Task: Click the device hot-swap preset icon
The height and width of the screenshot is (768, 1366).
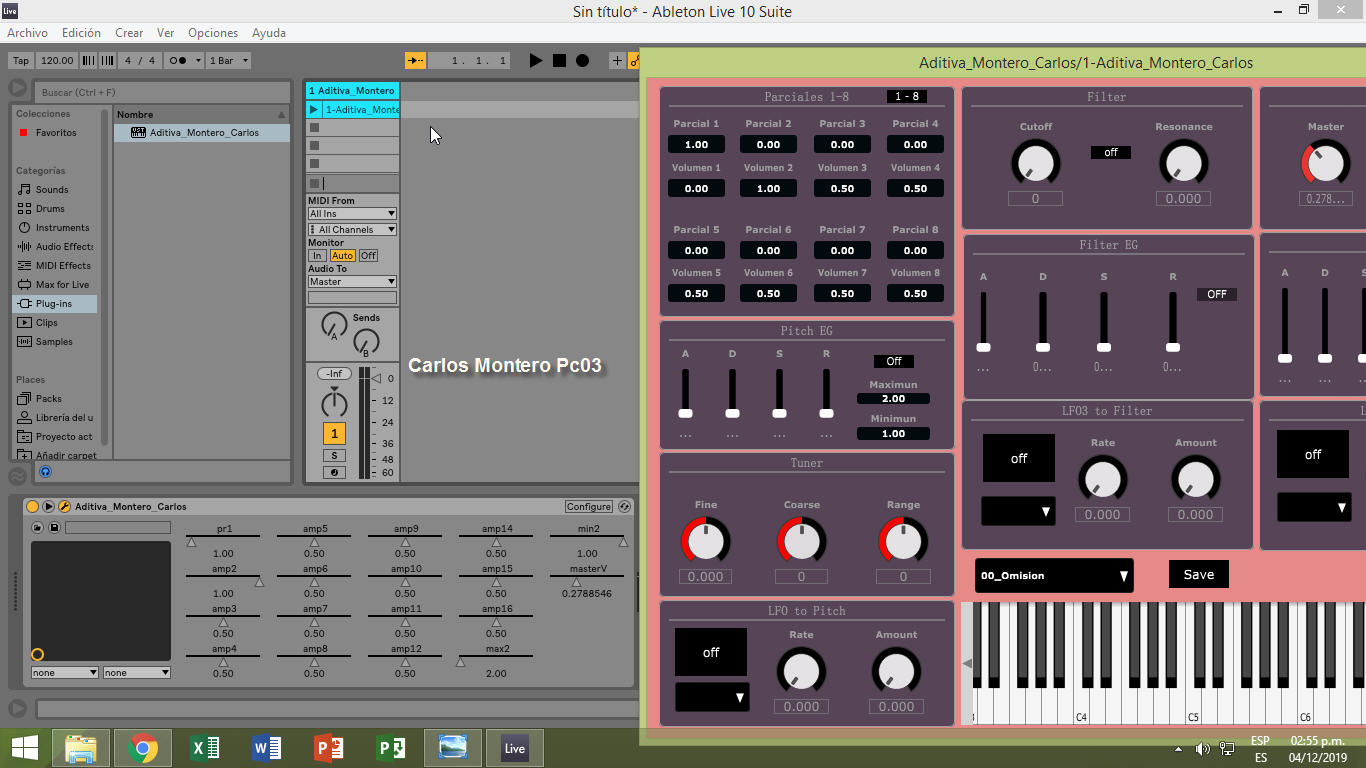Action: click(x=625, y=507)
